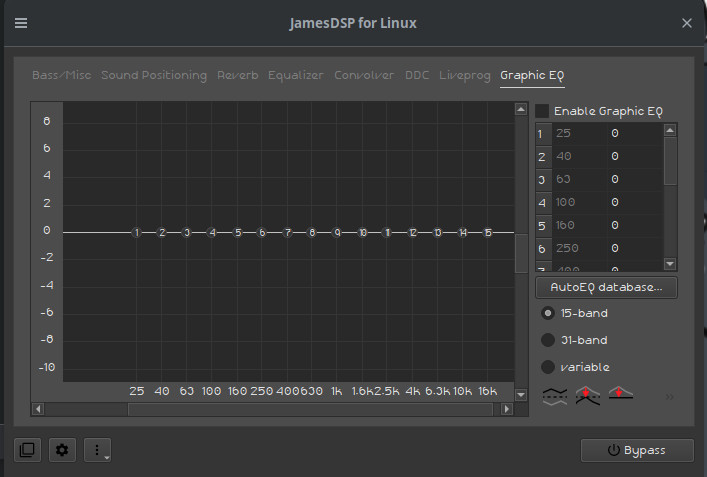Click EQ node 14 at 10k
The image size is (707, 477).
pyautogui.click(x=463, y=233)
